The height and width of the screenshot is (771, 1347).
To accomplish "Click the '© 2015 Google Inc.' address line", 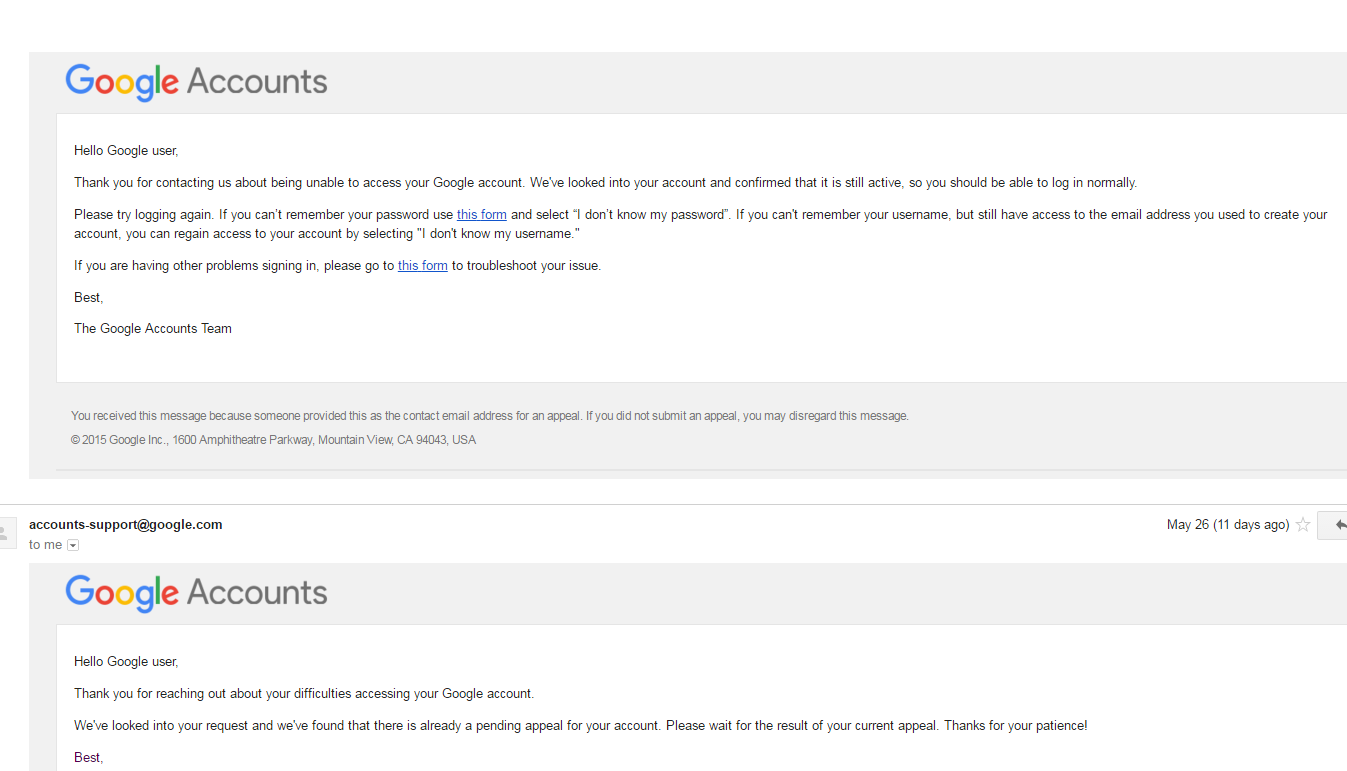I will coord(274,440).
